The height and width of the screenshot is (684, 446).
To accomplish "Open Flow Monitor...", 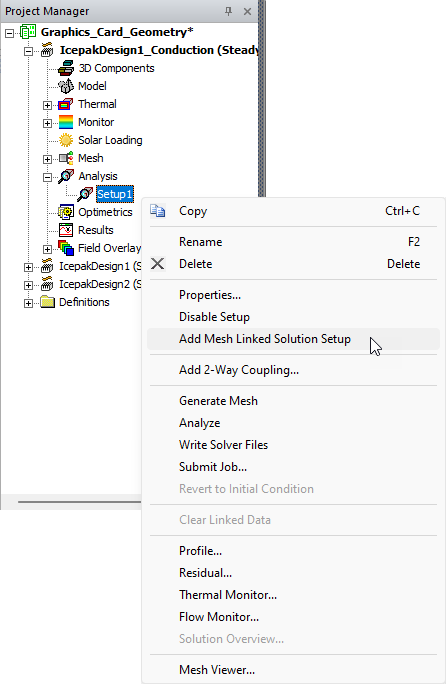I will [293, 617].
